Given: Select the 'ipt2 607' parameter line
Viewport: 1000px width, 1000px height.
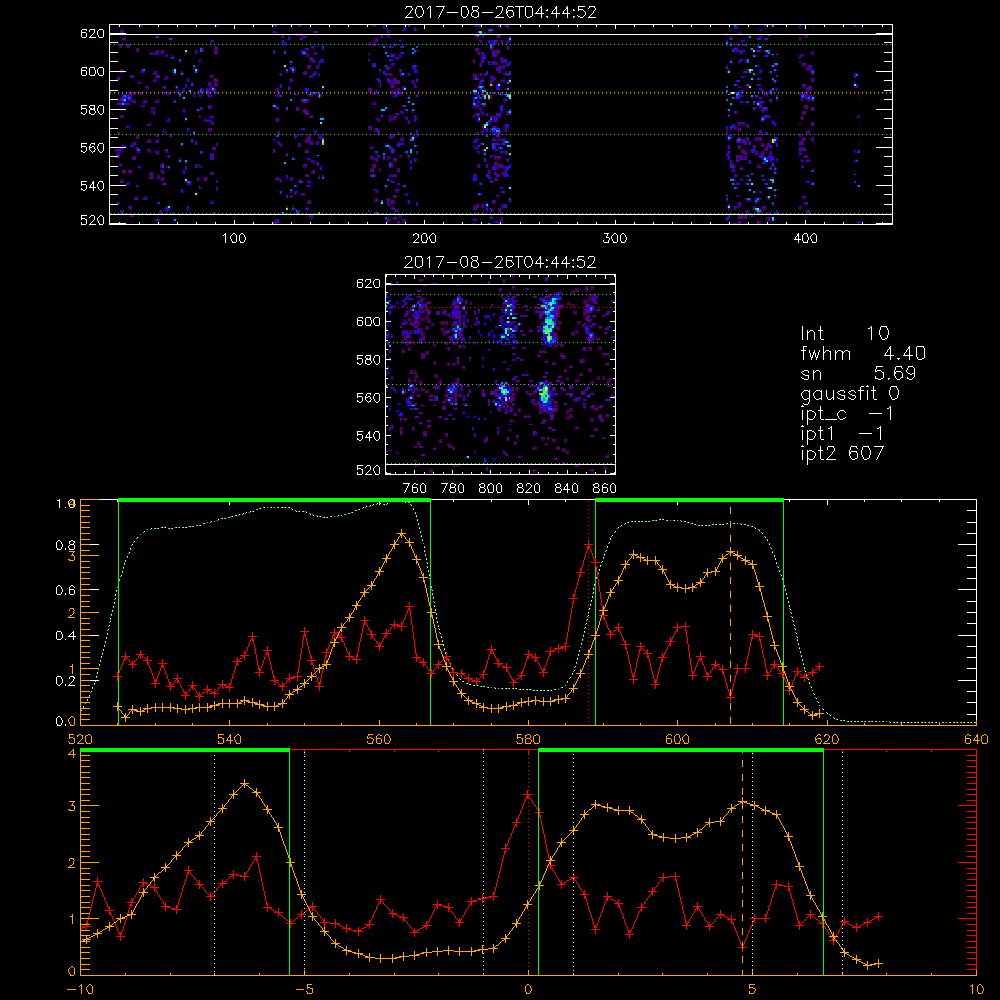Looking at the screenshot, I should [x=842, y=453].
